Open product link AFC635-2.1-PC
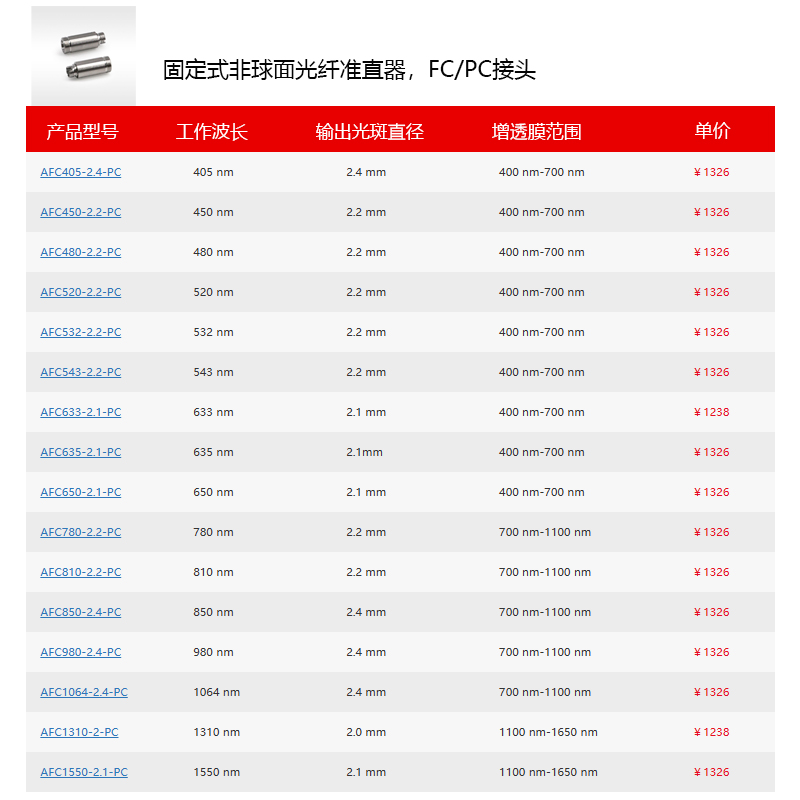The width and height of the screenshot is (800, 800). click(81, 452)
